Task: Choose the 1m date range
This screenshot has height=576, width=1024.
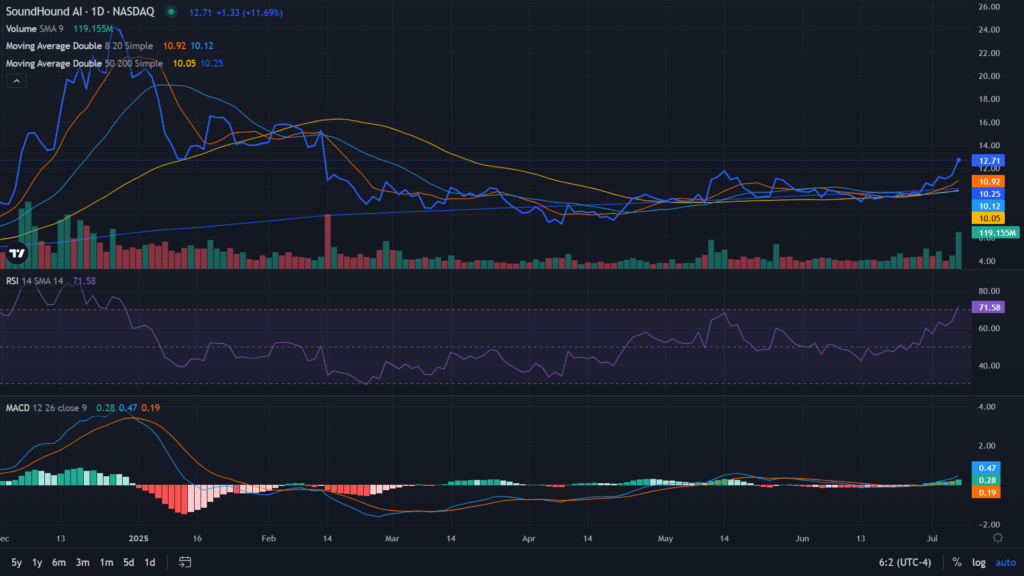Action: pos(106,562)
